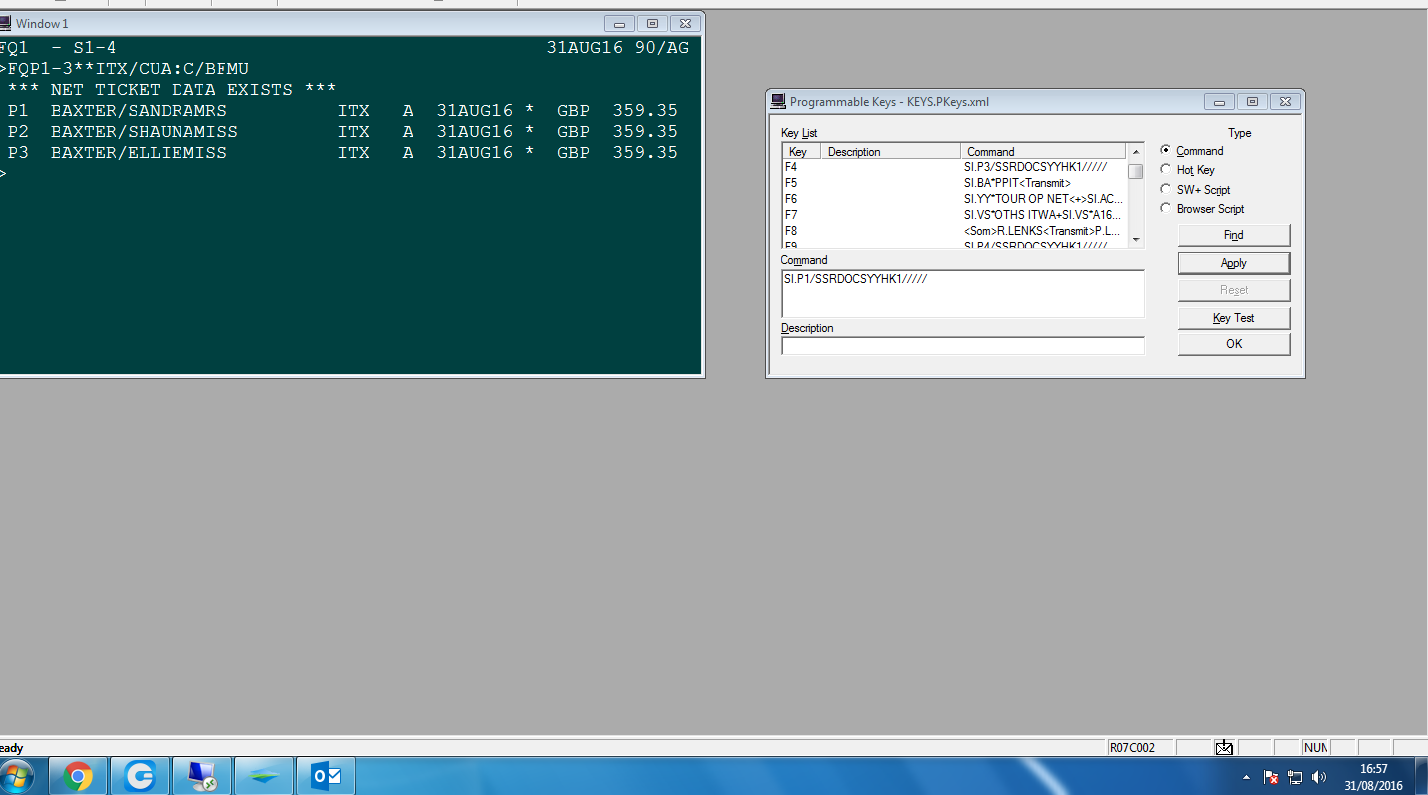
Task: Click the Key List scroll down arrow
Action: click(x=1135, y=240)
